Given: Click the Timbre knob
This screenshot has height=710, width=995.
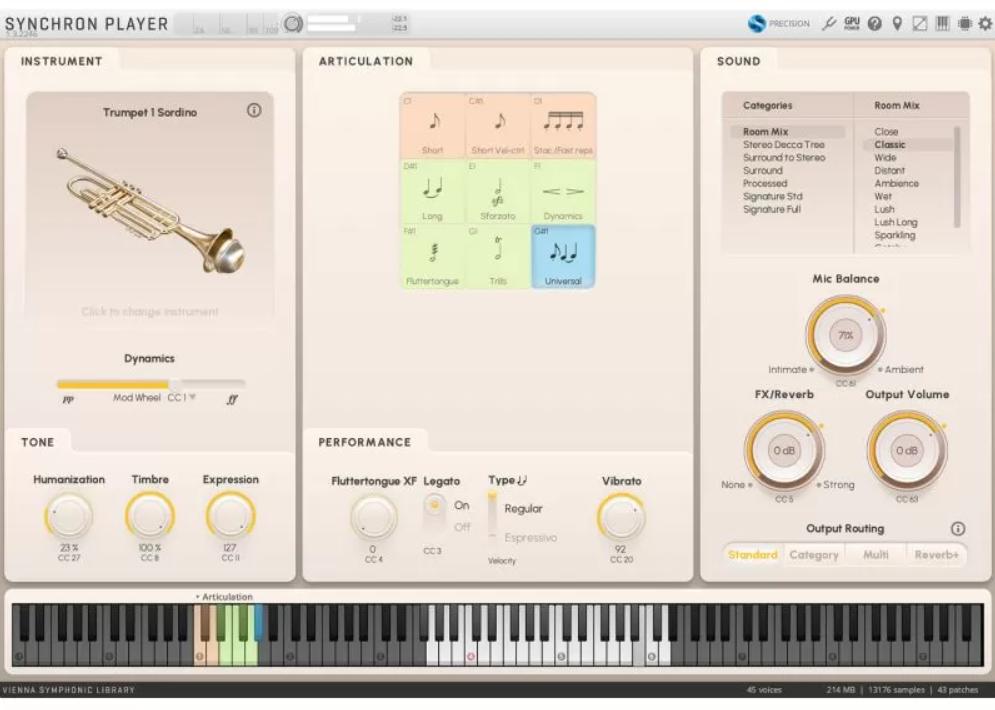Looking at the screenshot, I should click(150, 516).
